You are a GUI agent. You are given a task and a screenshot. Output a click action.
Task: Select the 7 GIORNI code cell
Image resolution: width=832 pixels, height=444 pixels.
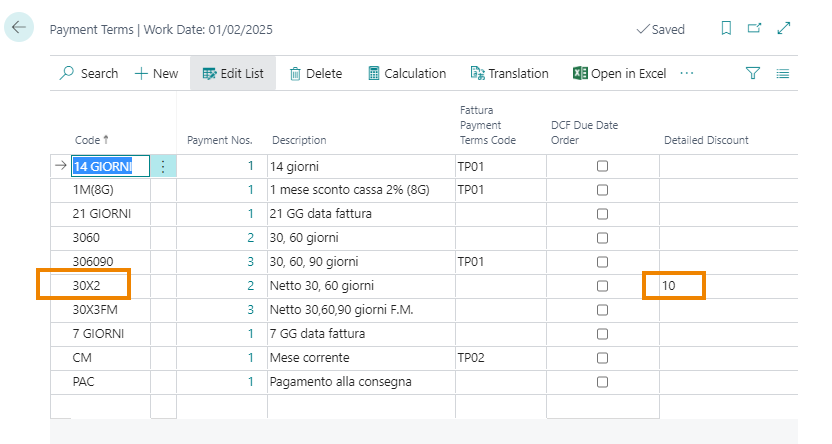[110, 334]
